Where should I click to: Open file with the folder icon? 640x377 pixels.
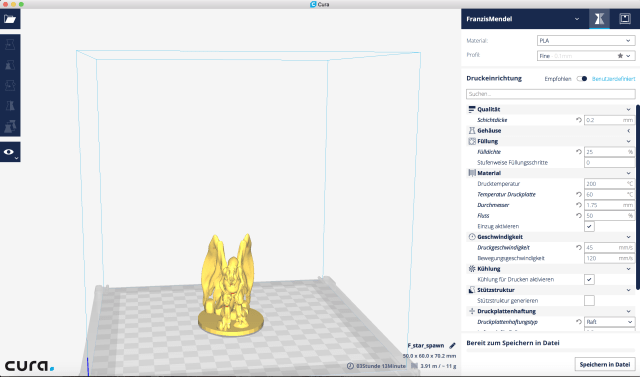point(10,19)
